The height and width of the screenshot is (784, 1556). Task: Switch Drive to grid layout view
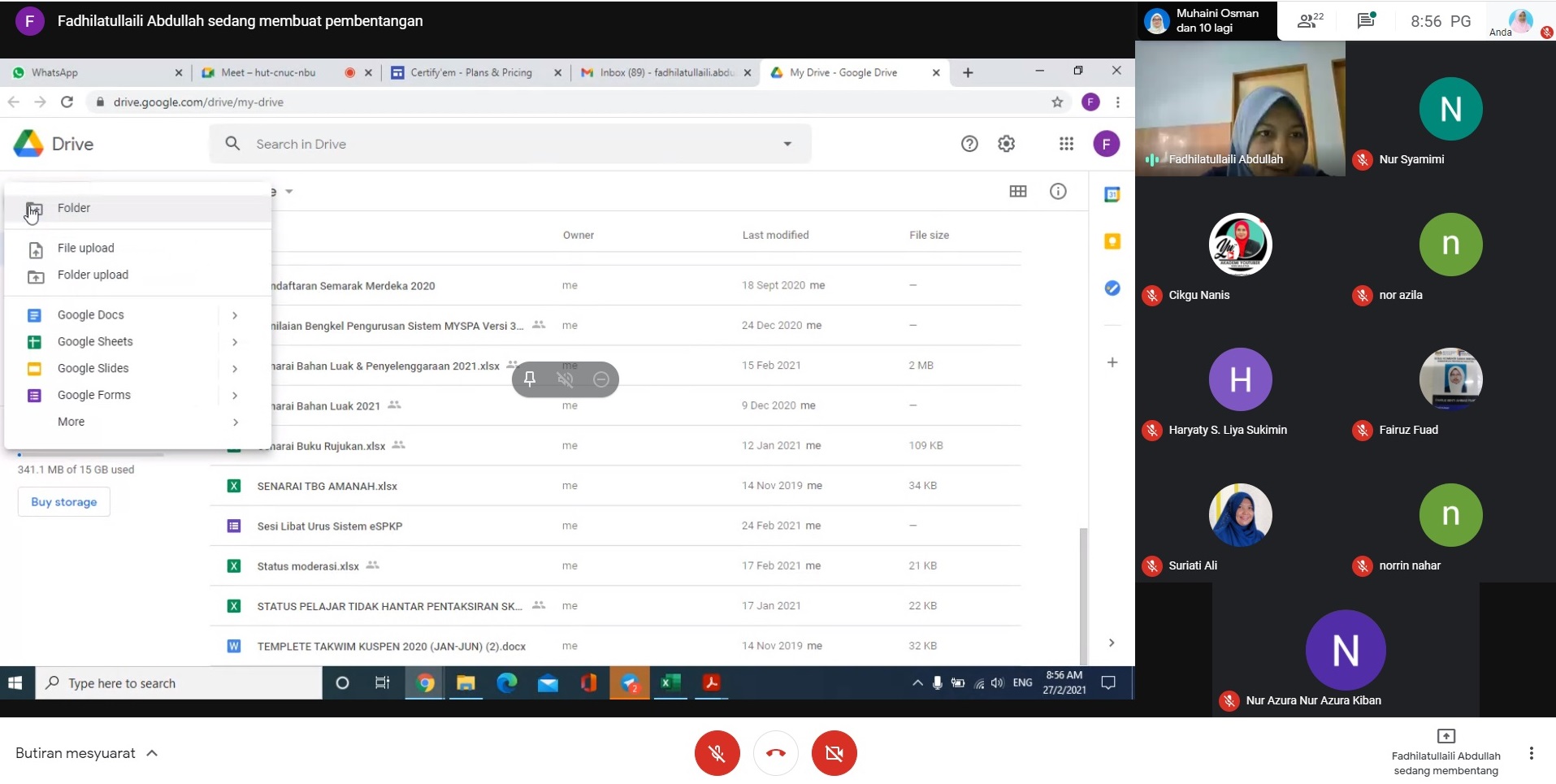click(1017, 192)
